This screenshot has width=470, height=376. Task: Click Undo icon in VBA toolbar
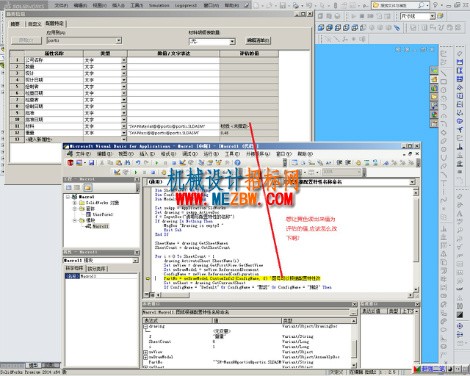pyautogui.click(x=138, y=163)
